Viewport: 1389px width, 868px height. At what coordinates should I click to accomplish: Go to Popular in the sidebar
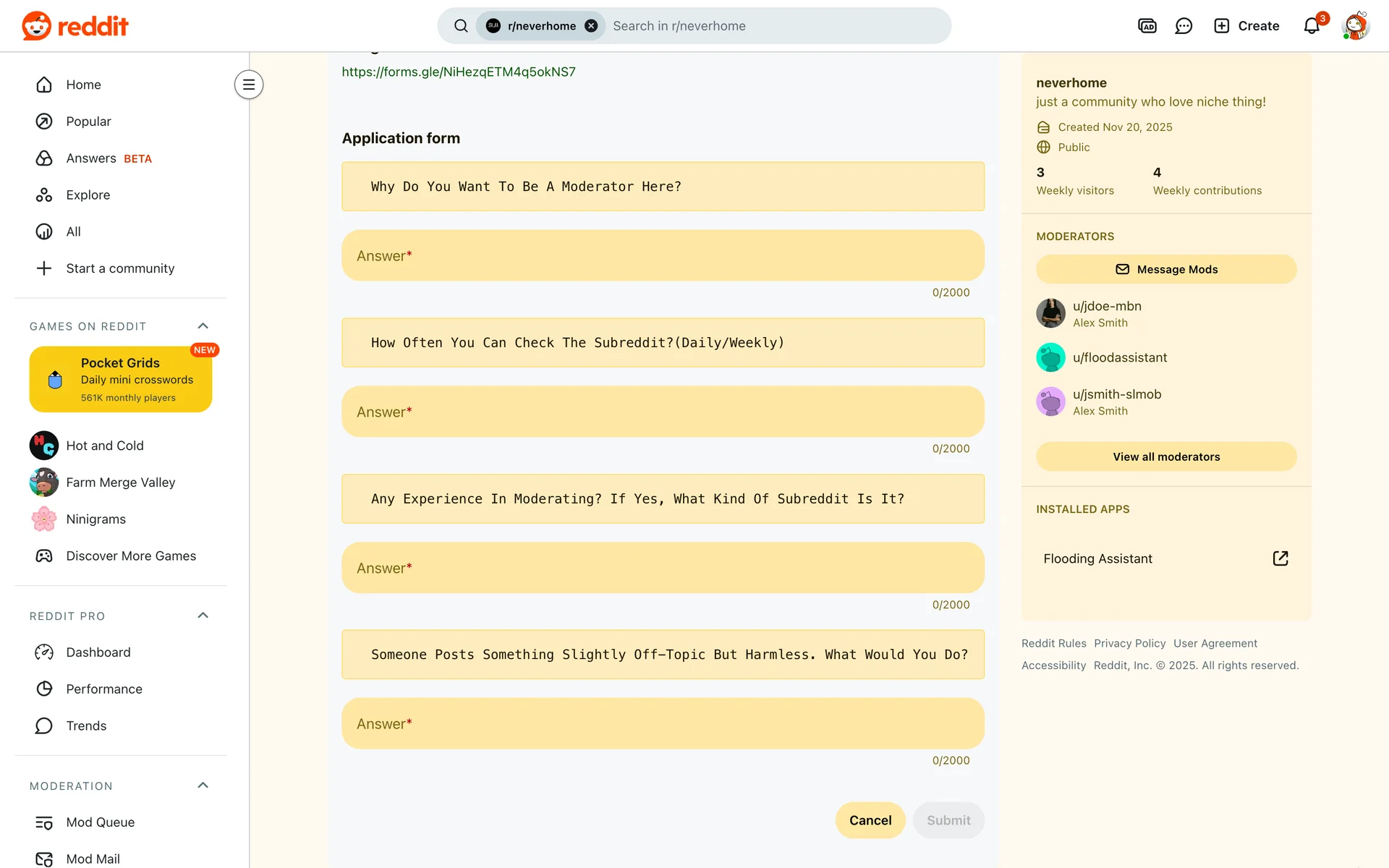coord(88,122)
